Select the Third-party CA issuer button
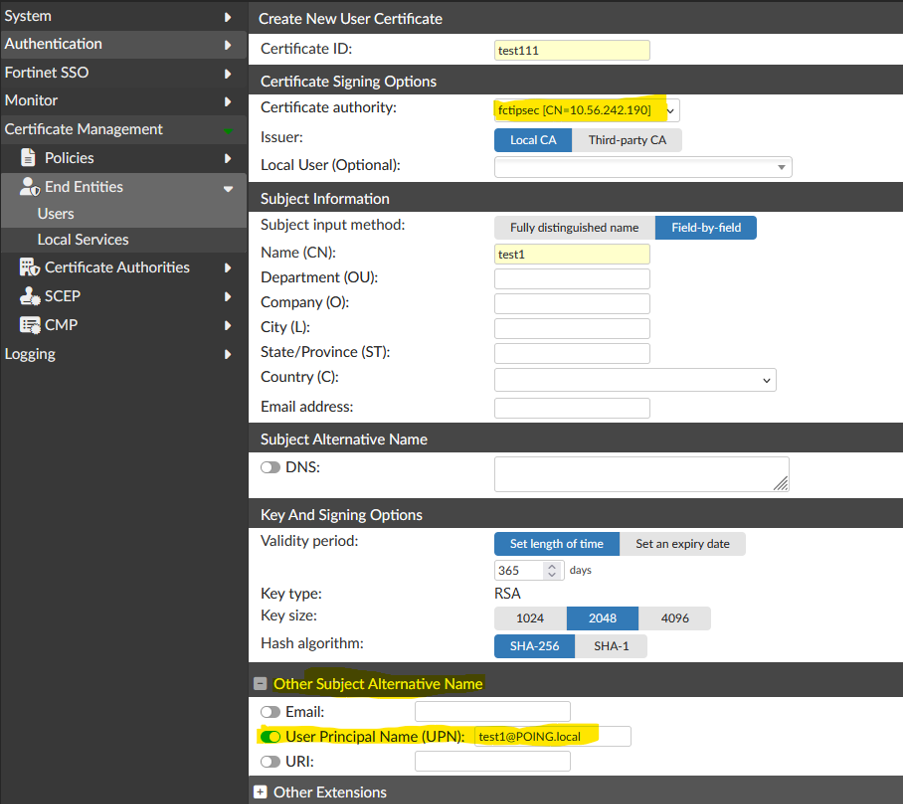903x804 pixels. 627,140
